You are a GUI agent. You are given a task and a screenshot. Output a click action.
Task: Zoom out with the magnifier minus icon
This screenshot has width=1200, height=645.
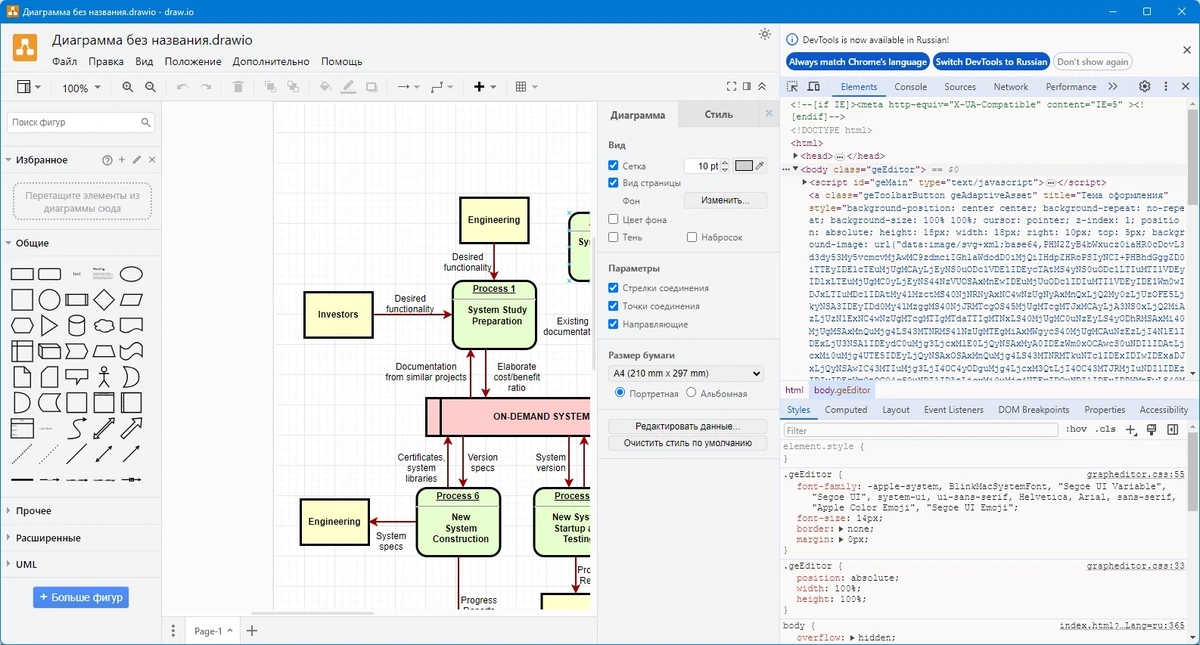(x=150, y=87)
